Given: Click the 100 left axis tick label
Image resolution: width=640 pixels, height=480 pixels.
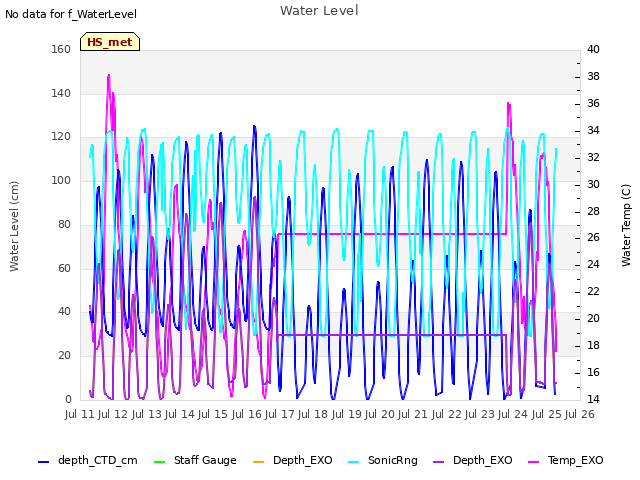Looking at the screenshot, I should 61,180.
